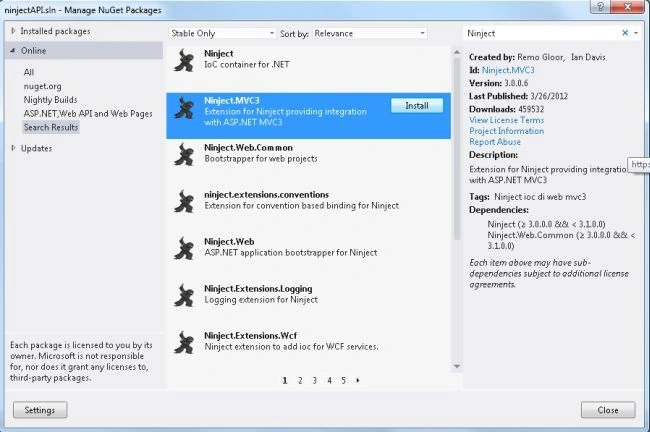Open the search box history dropdown arrow

pos(636,33)
